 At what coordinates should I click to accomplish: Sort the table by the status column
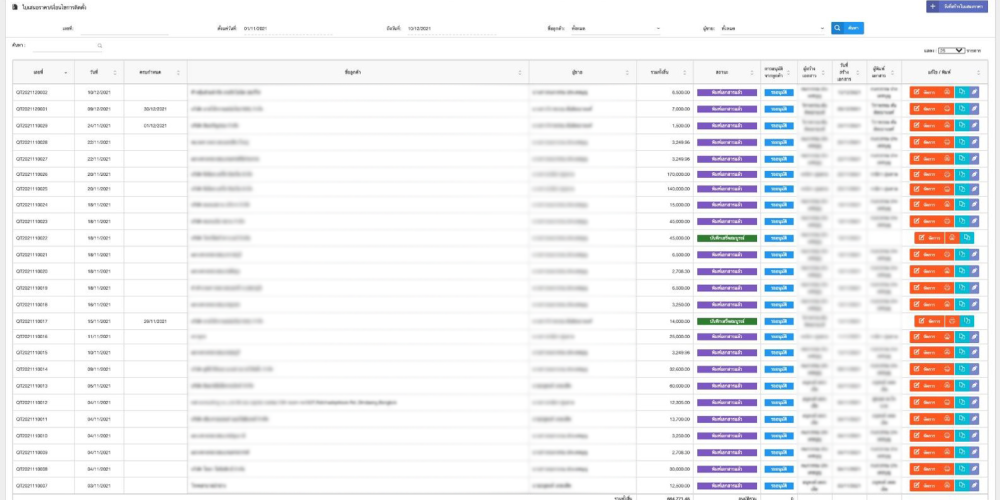(726, 72)
